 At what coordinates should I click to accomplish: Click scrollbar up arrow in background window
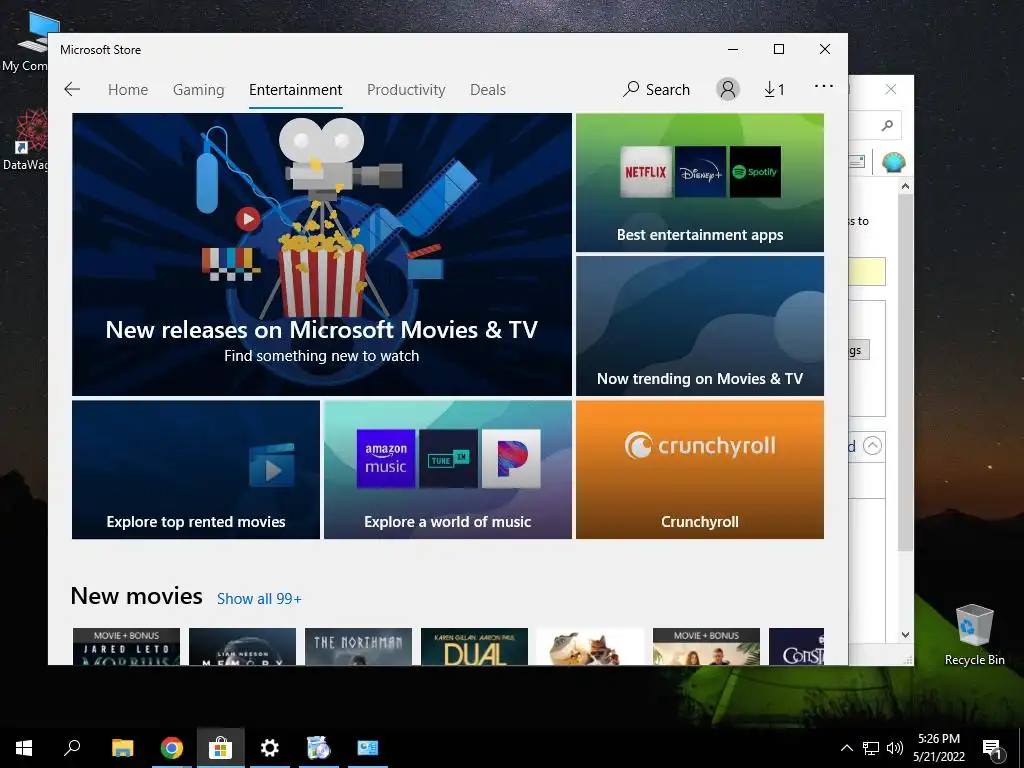click(905, 187)
